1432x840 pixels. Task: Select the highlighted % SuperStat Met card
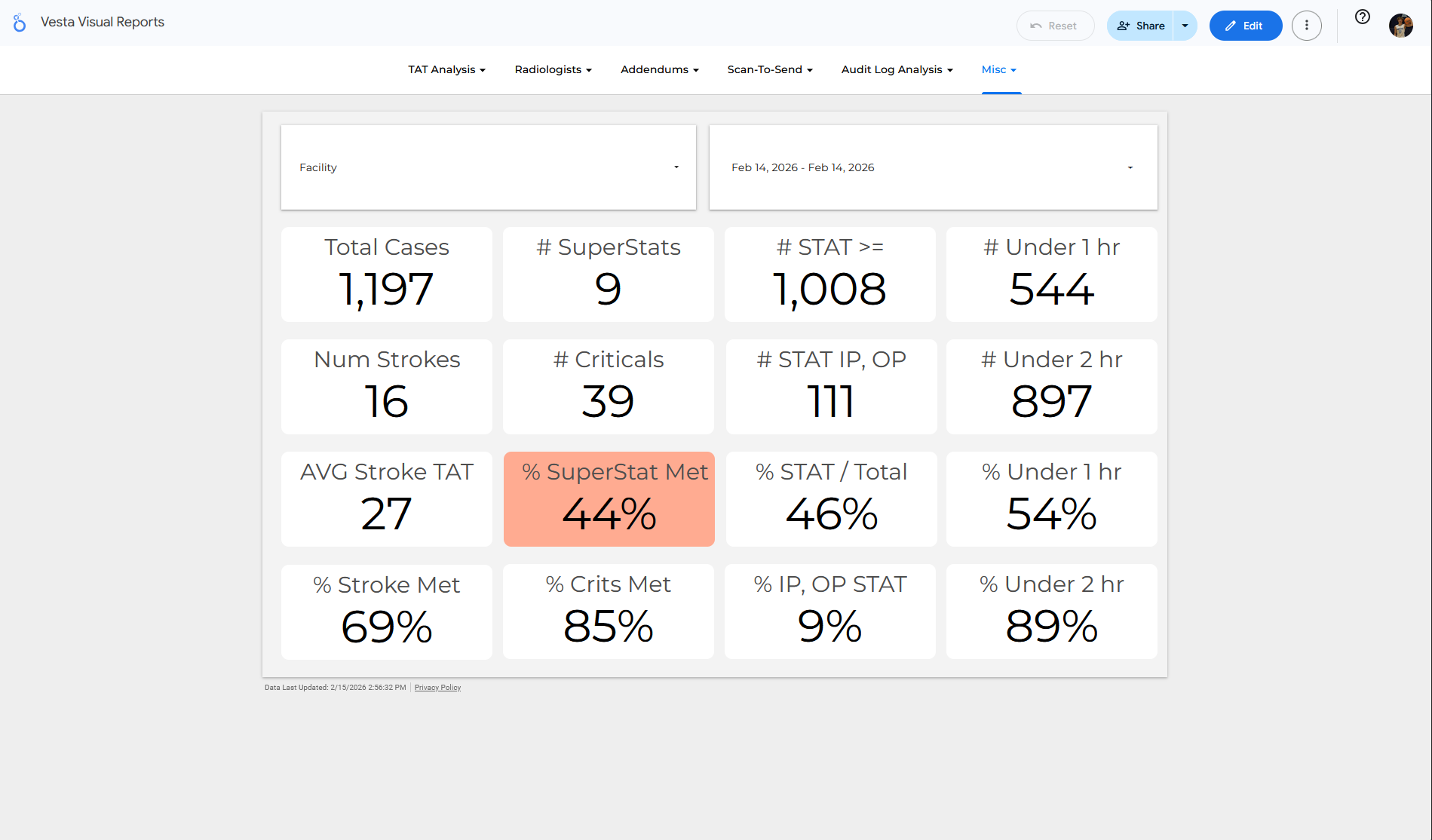click(609, 499)
